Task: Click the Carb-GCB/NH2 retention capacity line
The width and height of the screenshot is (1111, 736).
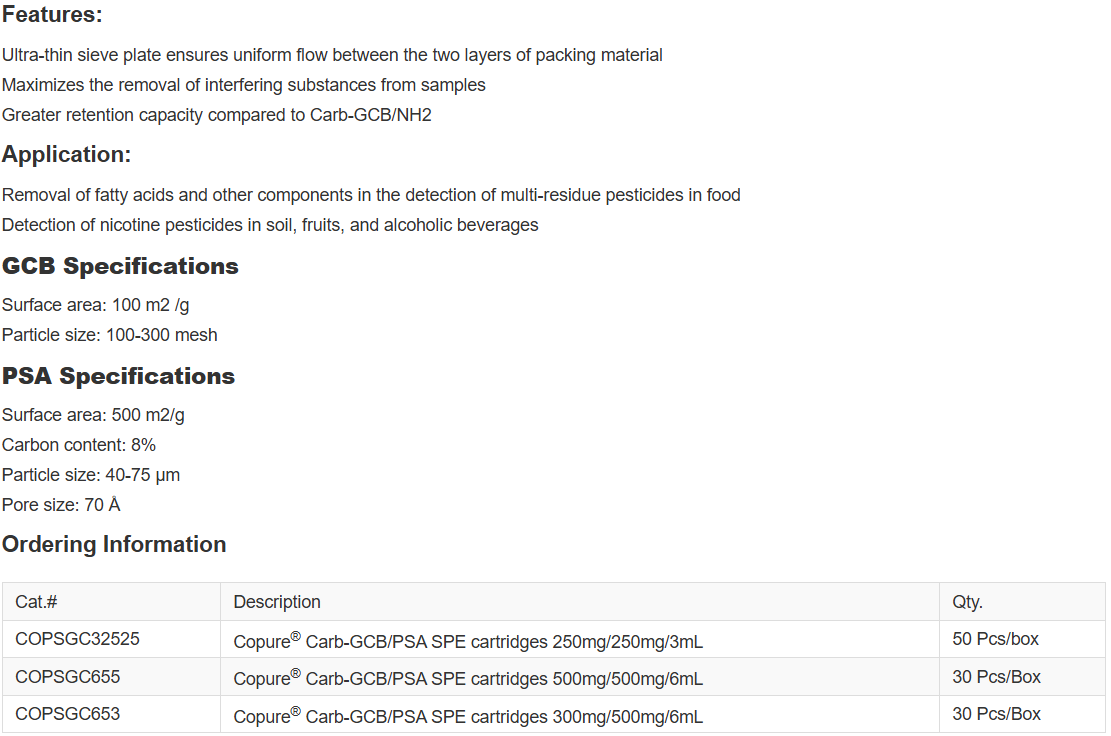Action: [x=217, y=115]
